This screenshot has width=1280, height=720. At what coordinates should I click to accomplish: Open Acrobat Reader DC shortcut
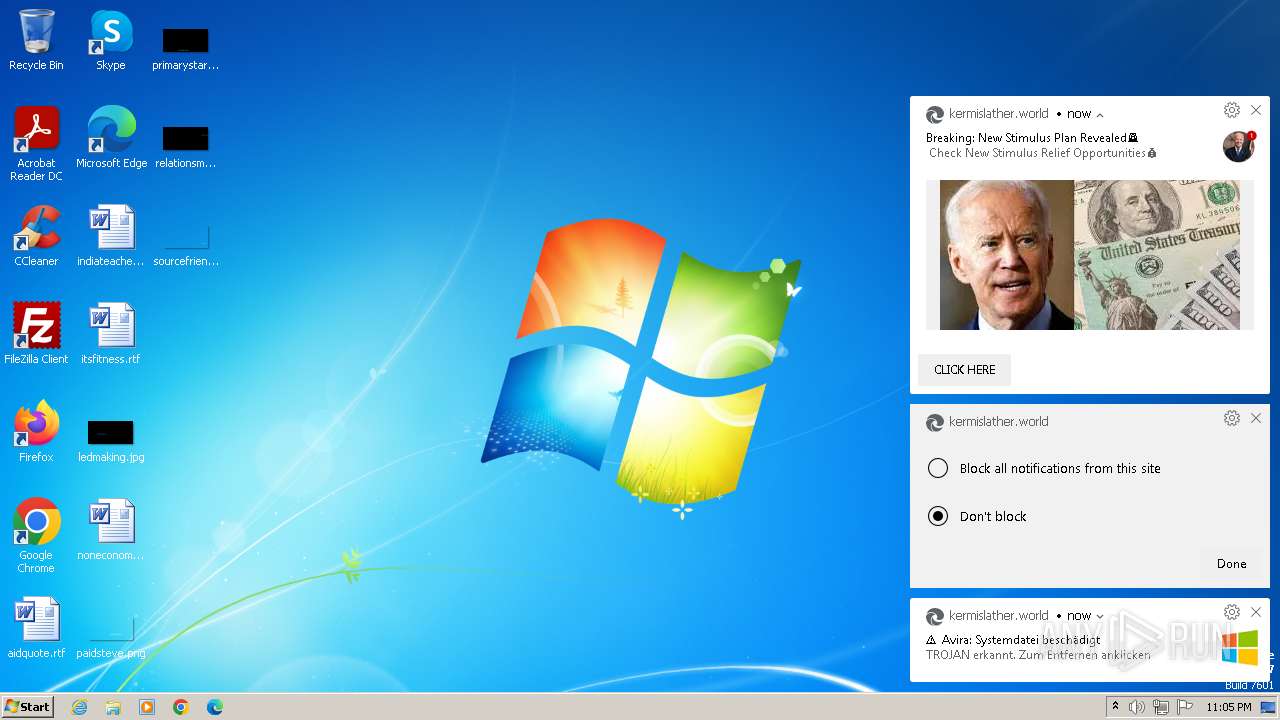(36, 144)
